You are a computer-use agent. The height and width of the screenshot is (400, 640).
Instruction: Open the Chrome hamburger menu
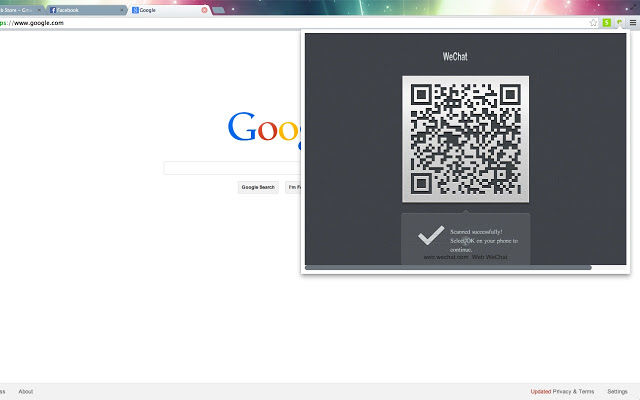(633, 22)
